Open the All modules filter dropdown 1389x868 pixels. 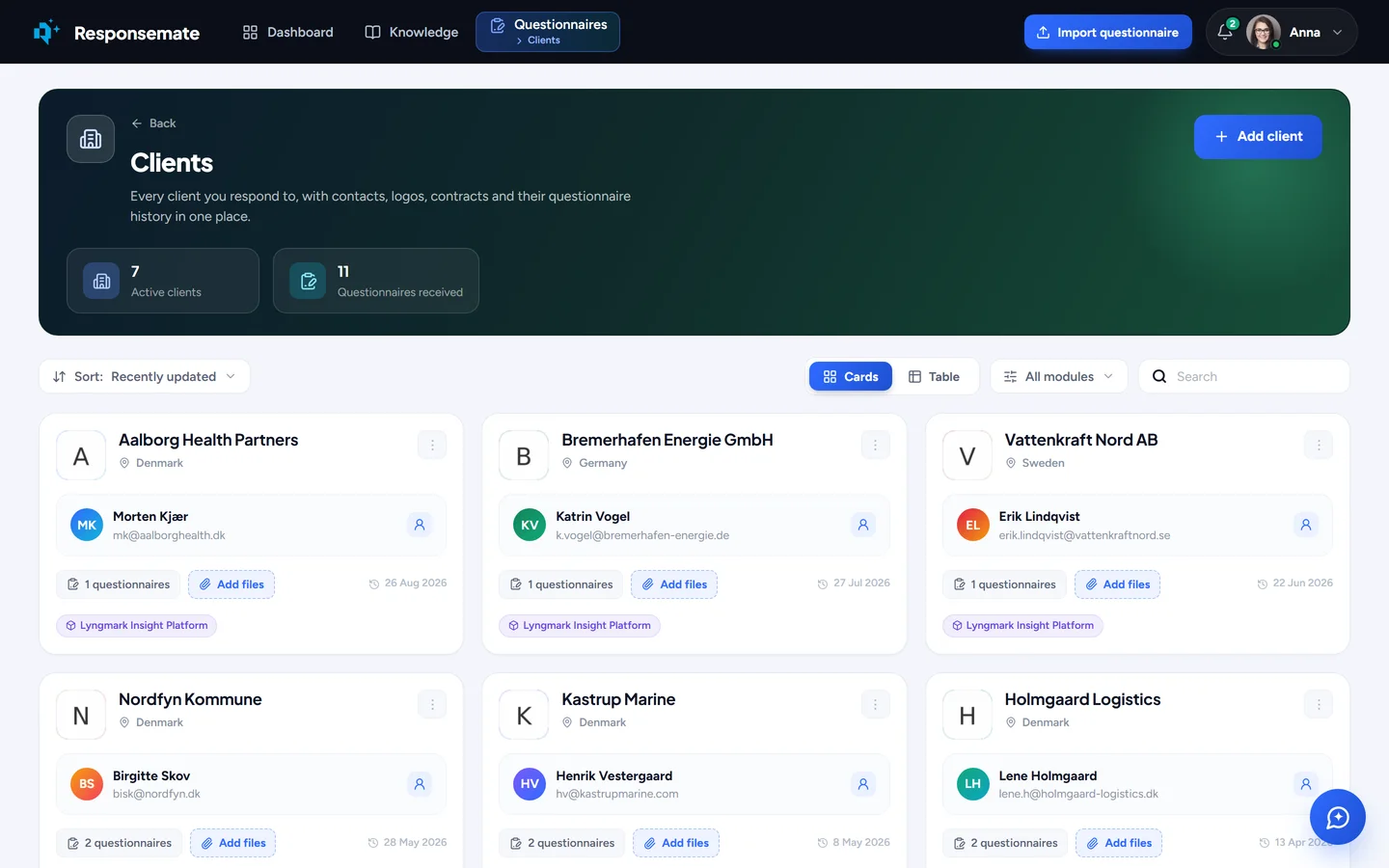tap(1058, 377)
